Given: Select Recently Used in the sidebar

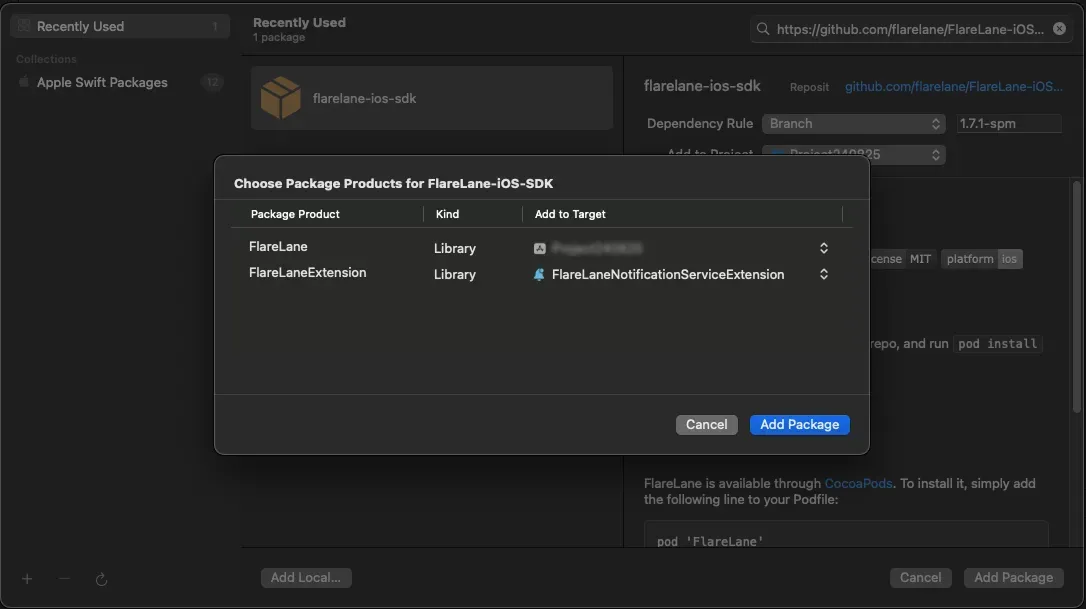Looking at the screenshot, I should (120, 26).
